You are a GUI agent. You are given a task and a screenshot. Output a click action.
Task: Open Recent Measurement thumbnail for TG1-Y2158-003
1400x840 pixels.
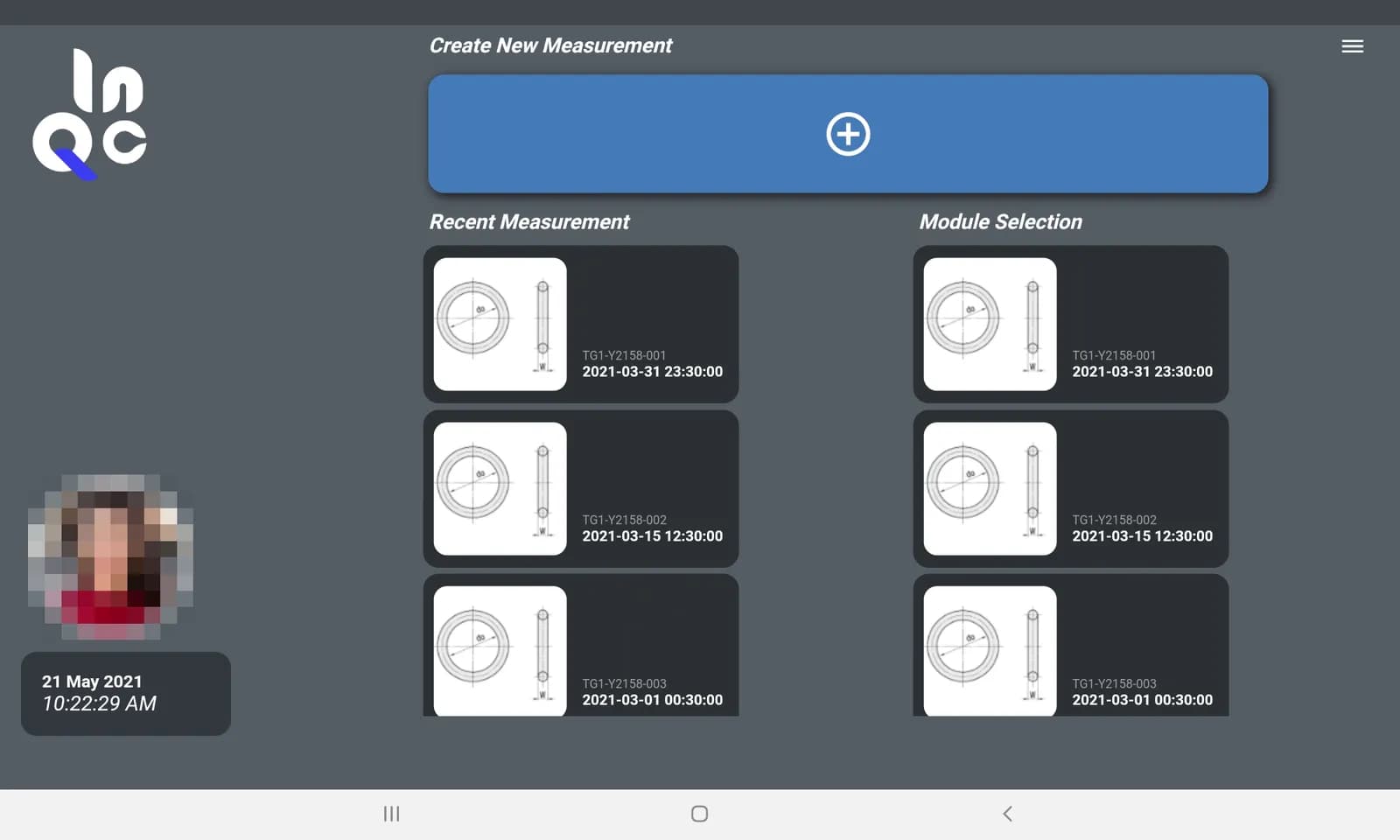[x=500, y=651]
